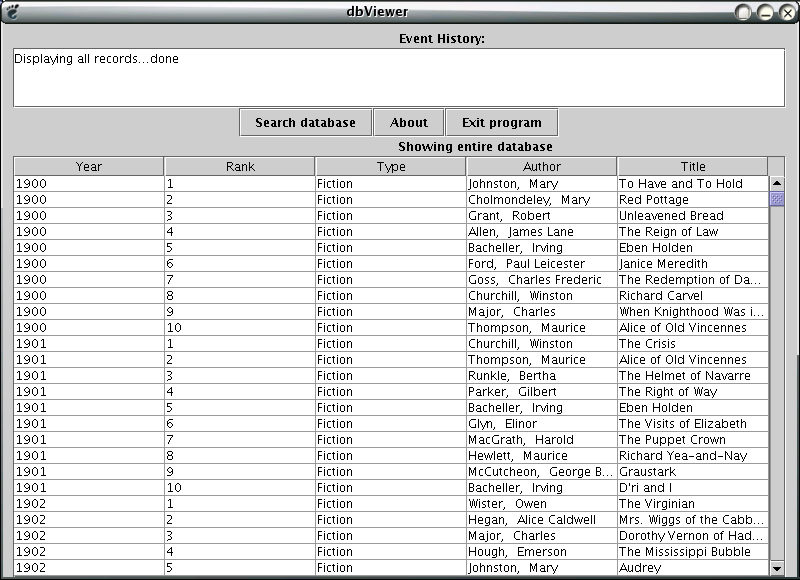
Task: Click the author cell Glyn, Elinor
Action: (541, 424)
